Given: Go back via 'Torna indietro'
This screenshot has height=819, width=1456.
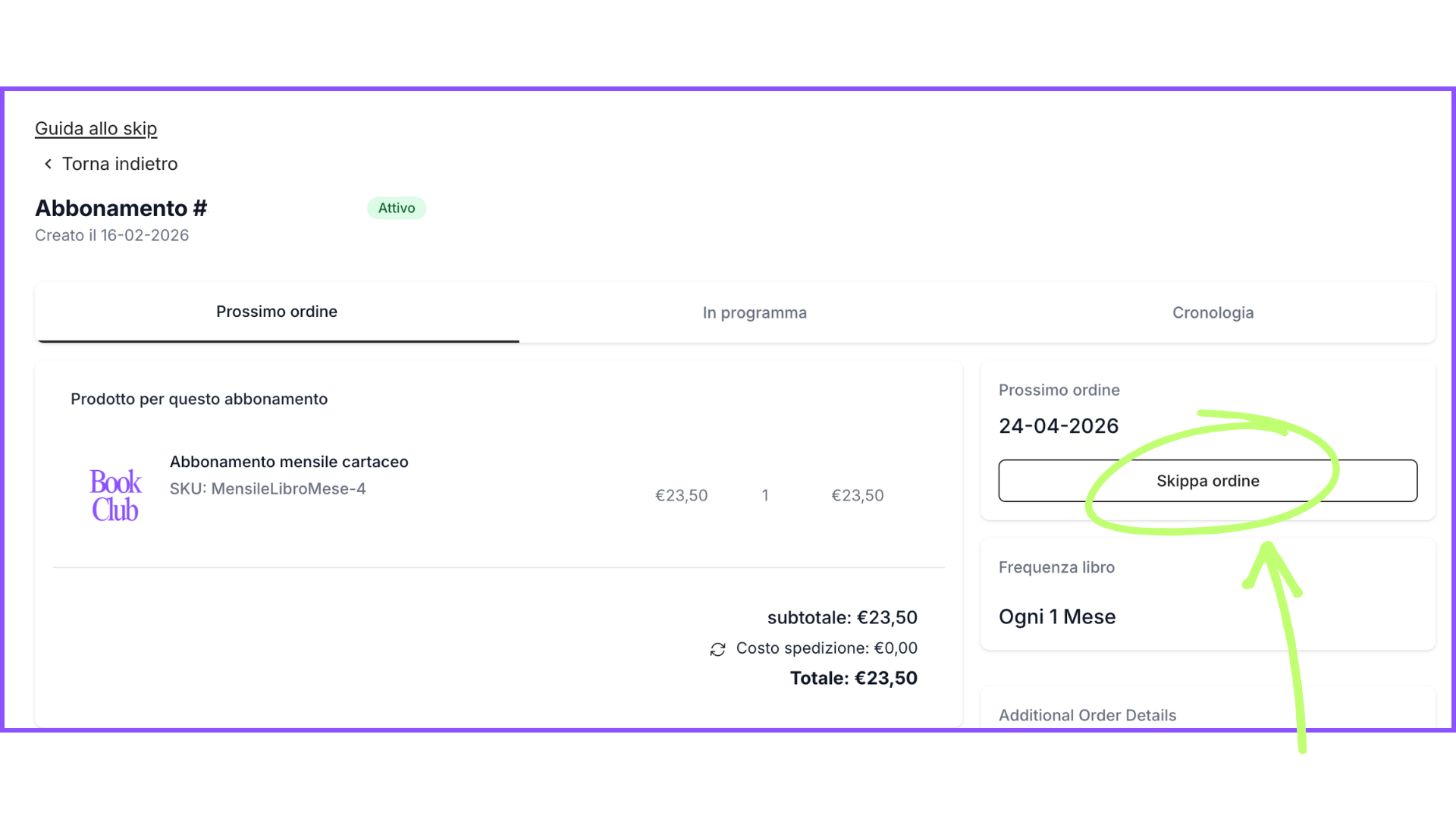Looking at the screenshot, I should tap(119, 164).
